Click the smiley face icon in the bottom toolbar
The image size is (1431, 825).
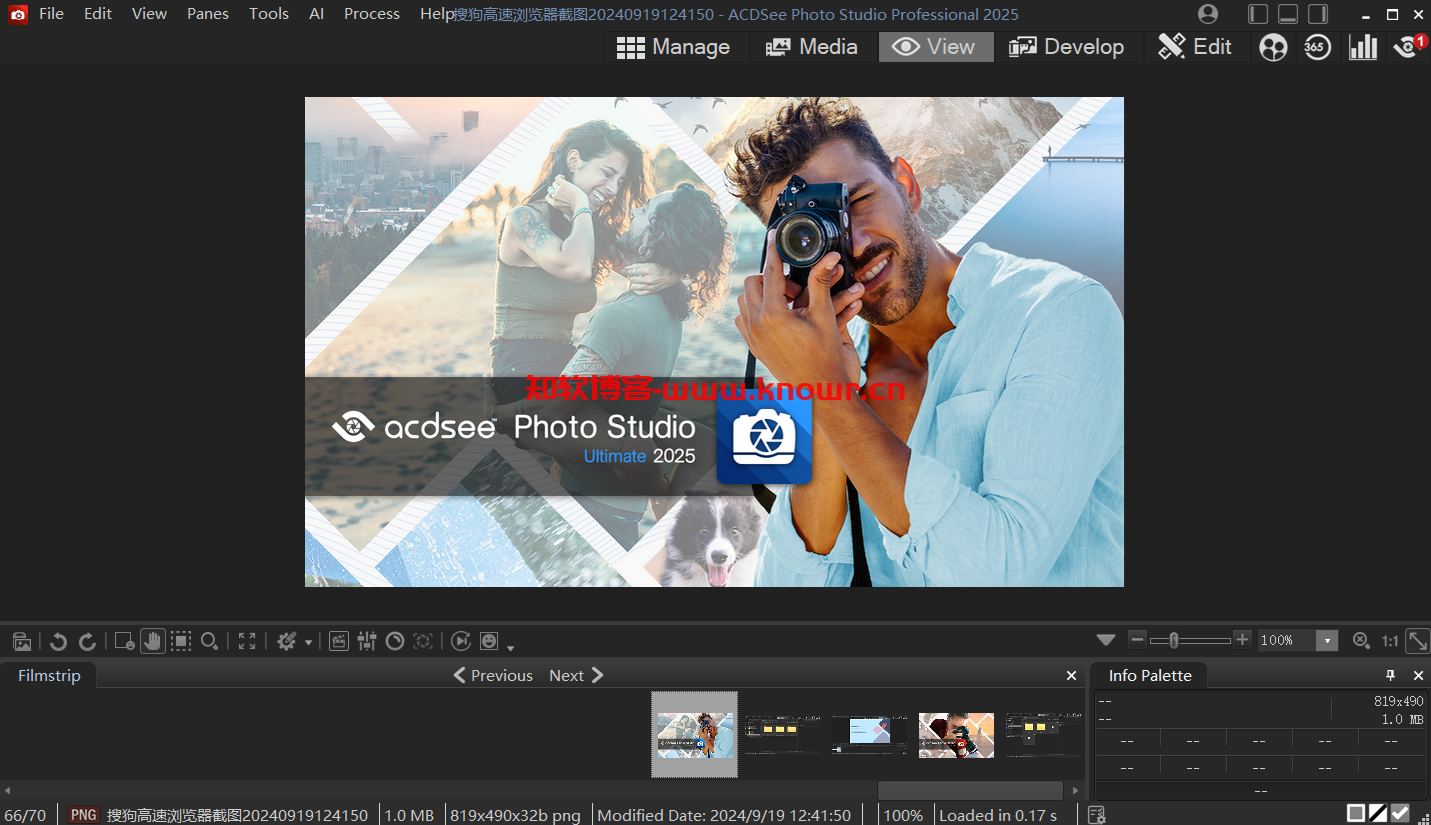489,641
